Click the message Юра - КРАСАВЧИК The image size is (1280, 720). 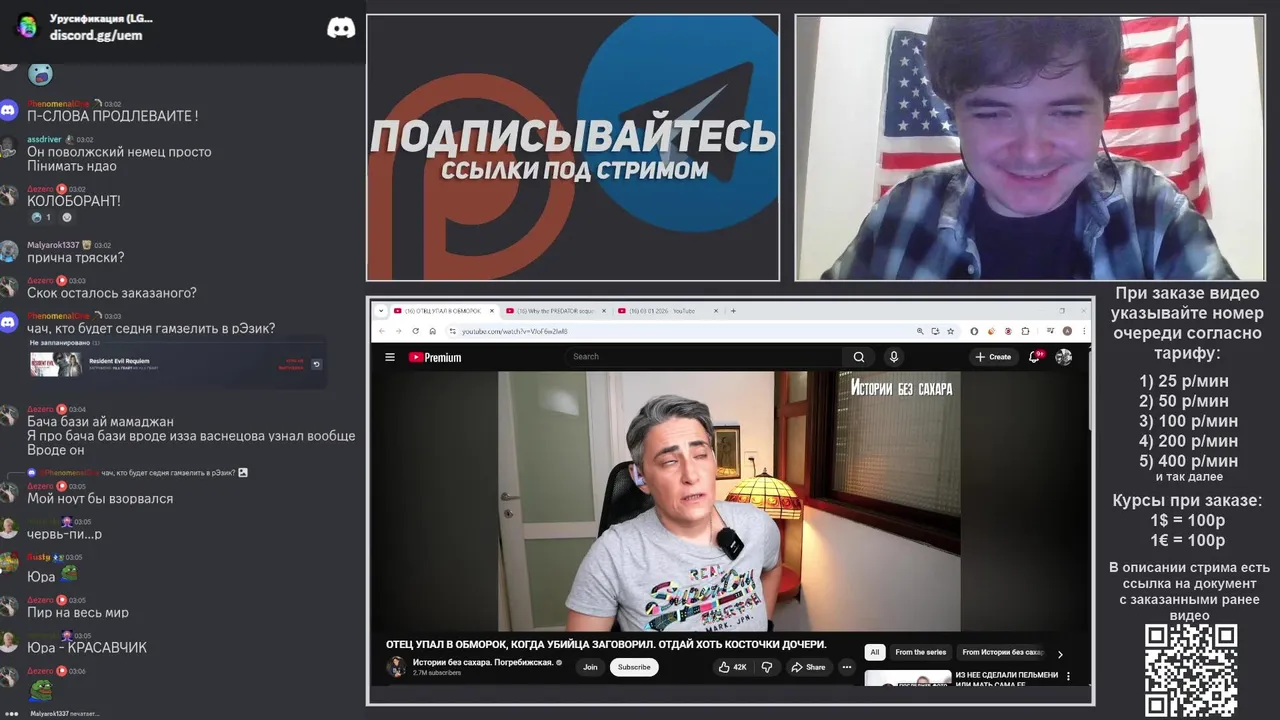click(x=87, y=647)
